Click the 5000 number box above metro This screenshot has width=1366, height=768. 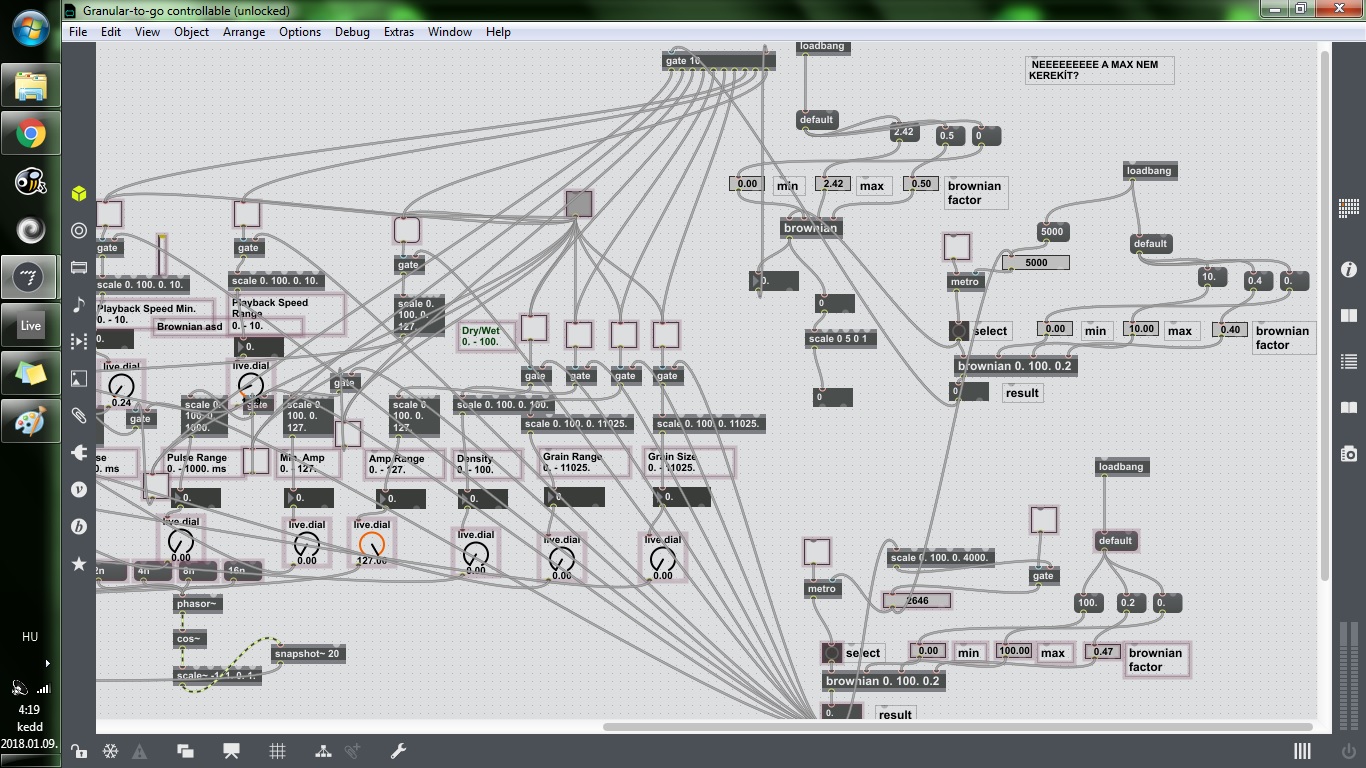1035,263
